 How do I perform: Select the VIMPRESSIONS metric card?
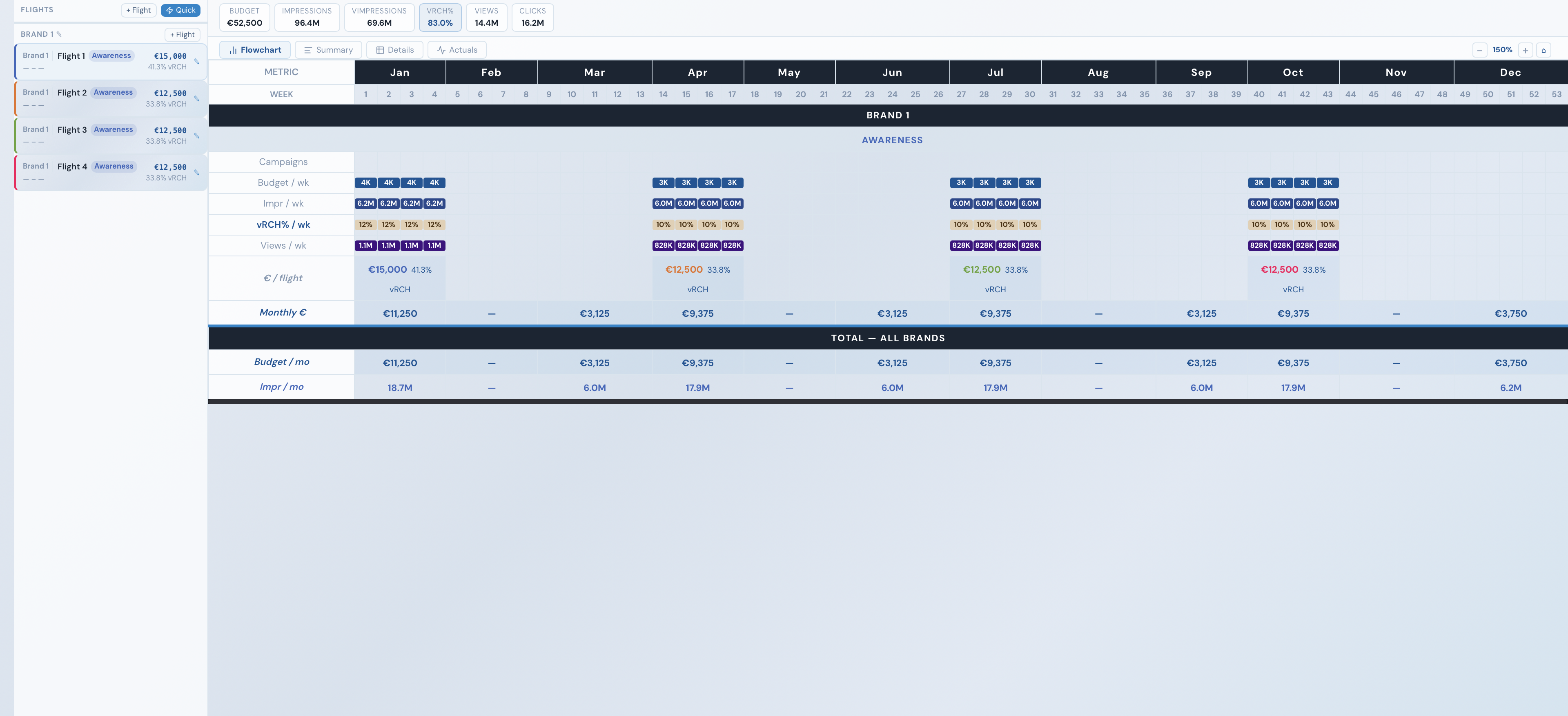[379, 17]
